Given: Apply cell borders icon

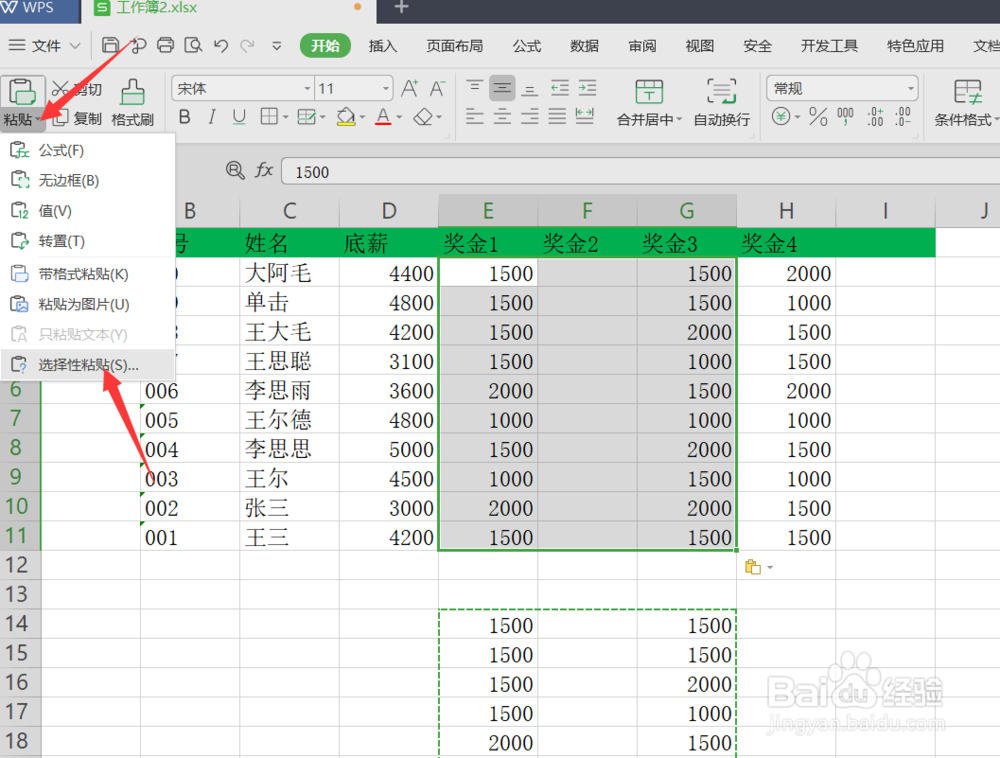Looking at the screenshot, I should (x=269, y=117).
